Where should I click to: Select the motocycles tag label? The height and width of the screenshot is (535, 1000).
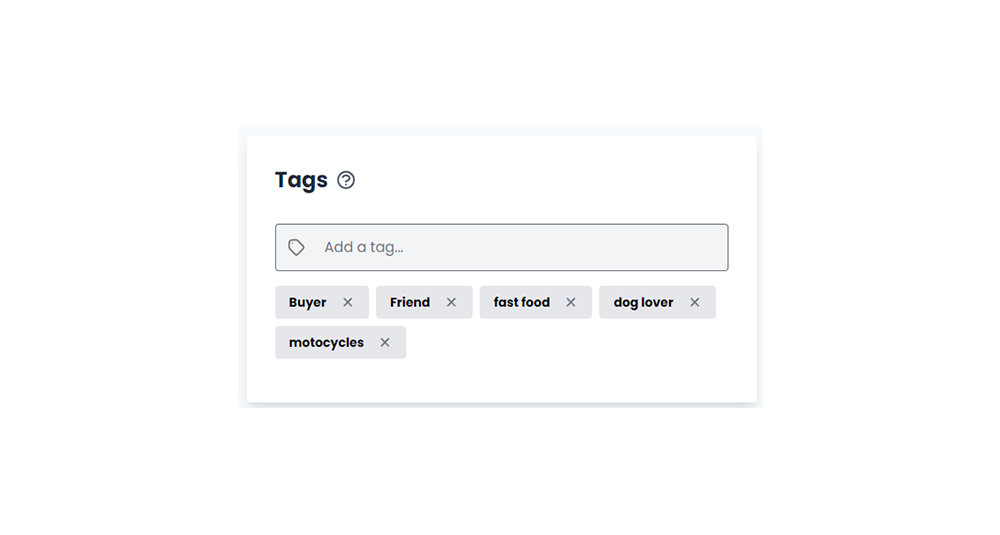[326, 343]
